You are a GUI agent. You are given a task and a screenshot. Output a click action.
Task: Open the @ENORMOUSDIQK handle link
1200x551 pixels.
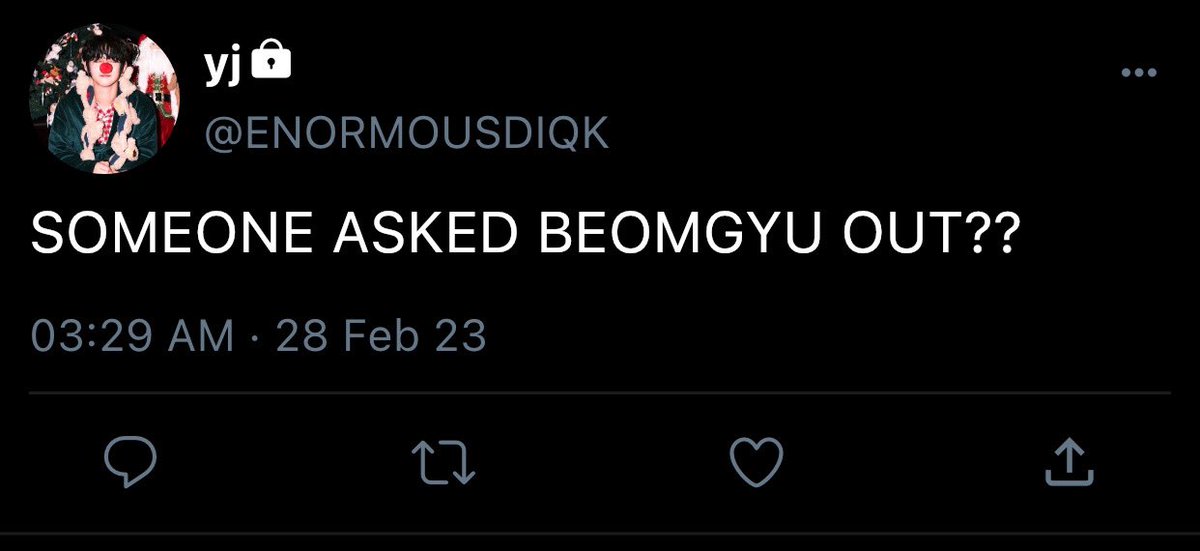coord(406,133)
